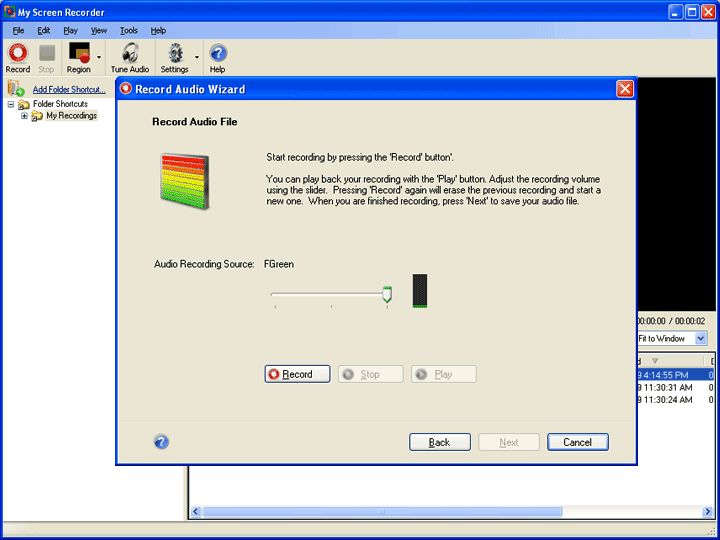Viewport: 720px width, 540px height.
Task: Click the Help toolbar icon
Action: (x=217, y=53)
